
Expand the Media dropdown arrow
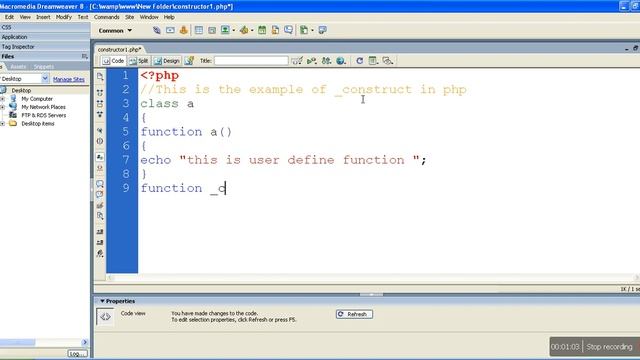pyautogui.click(x=252, y=30)
